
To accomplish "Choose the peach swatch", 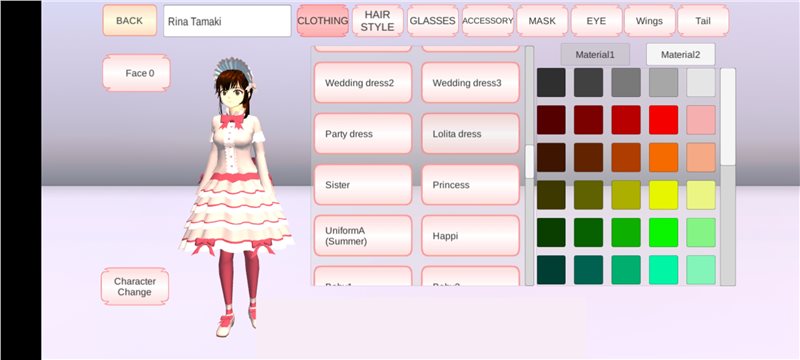I will point(701,158).
